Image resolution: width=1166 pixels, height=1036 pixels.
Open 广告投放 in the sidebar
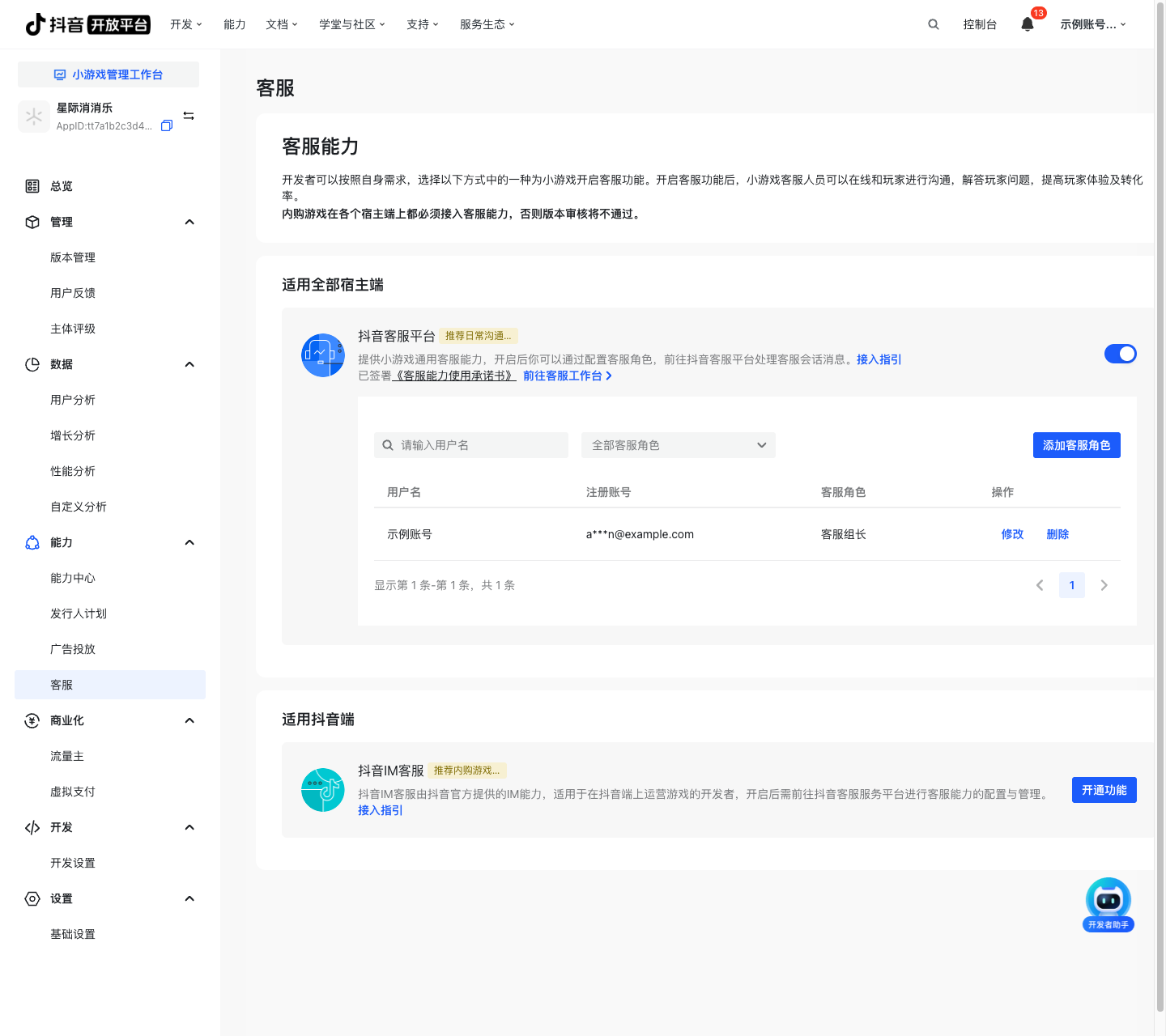[73, 649]
